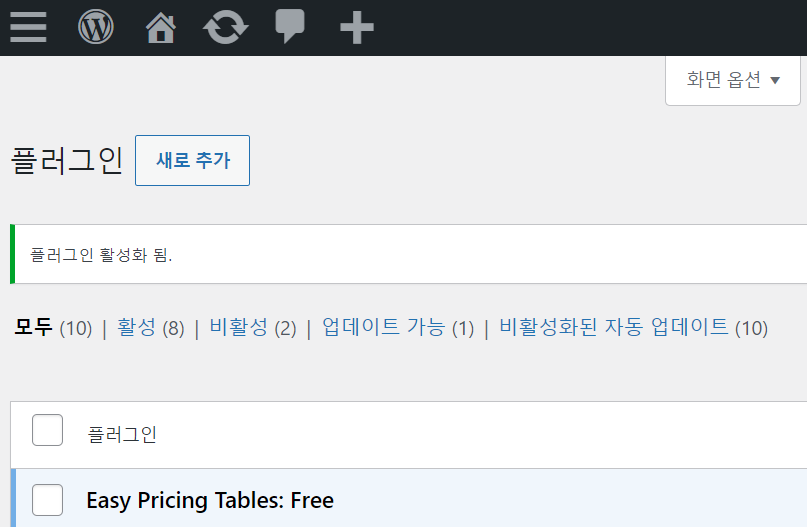807x527 pixels.
Task: Filter plugins by 비활성 (2)
Action: 253,327
